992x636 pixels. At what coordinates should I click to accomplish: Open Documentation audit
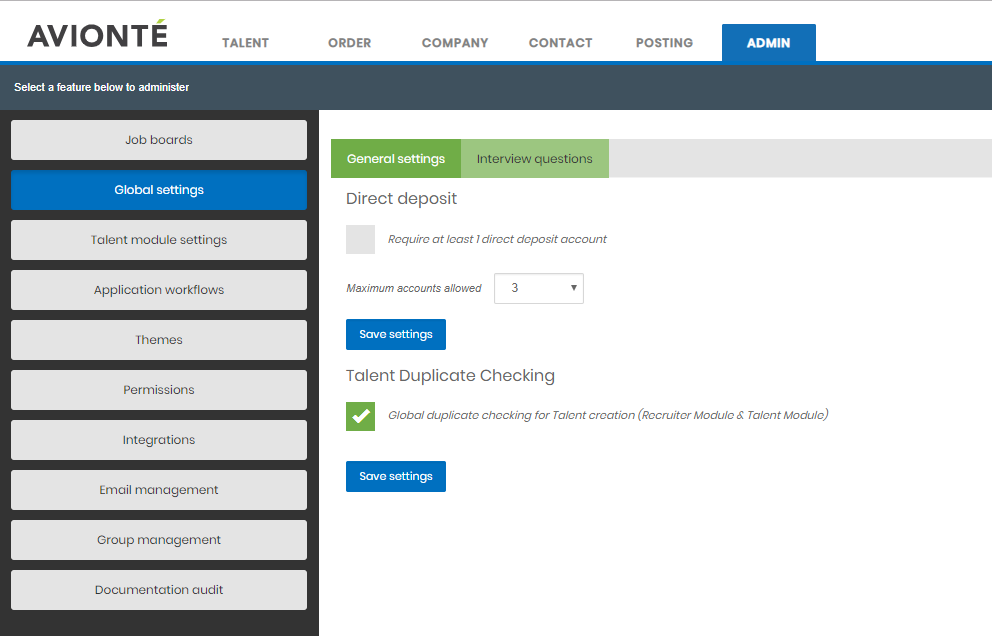159,590
